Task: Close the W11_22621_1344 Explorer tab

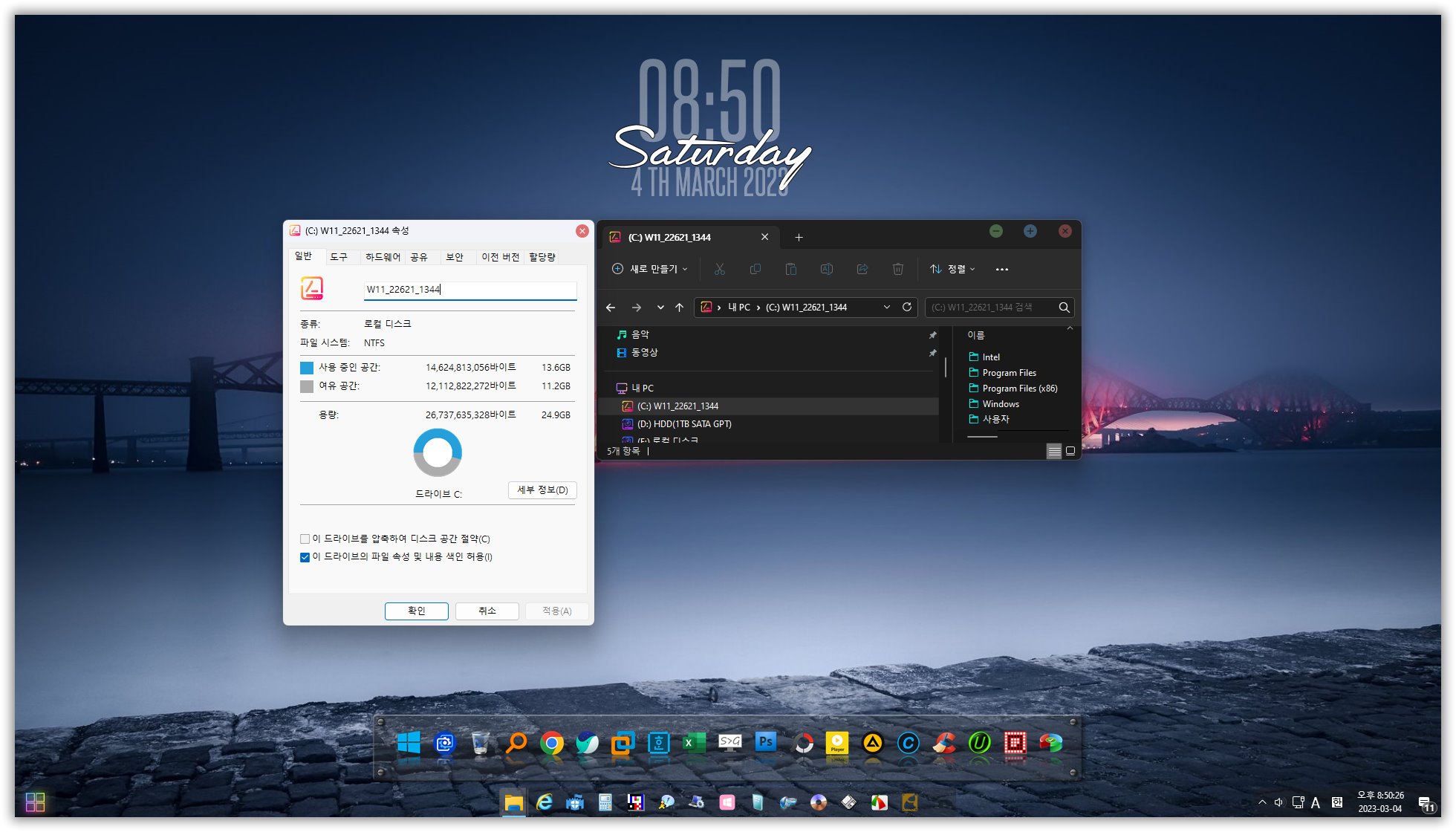Action: pos(764,237)
